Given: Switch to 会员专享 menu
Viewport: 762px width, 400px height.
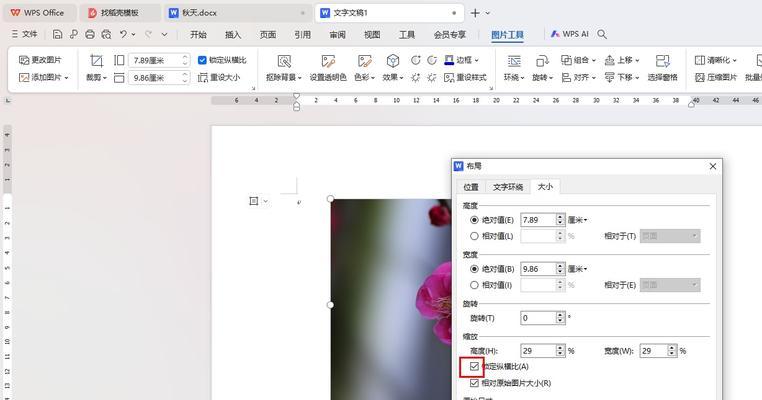Looking at the screenshot, I should pos(450,34).
